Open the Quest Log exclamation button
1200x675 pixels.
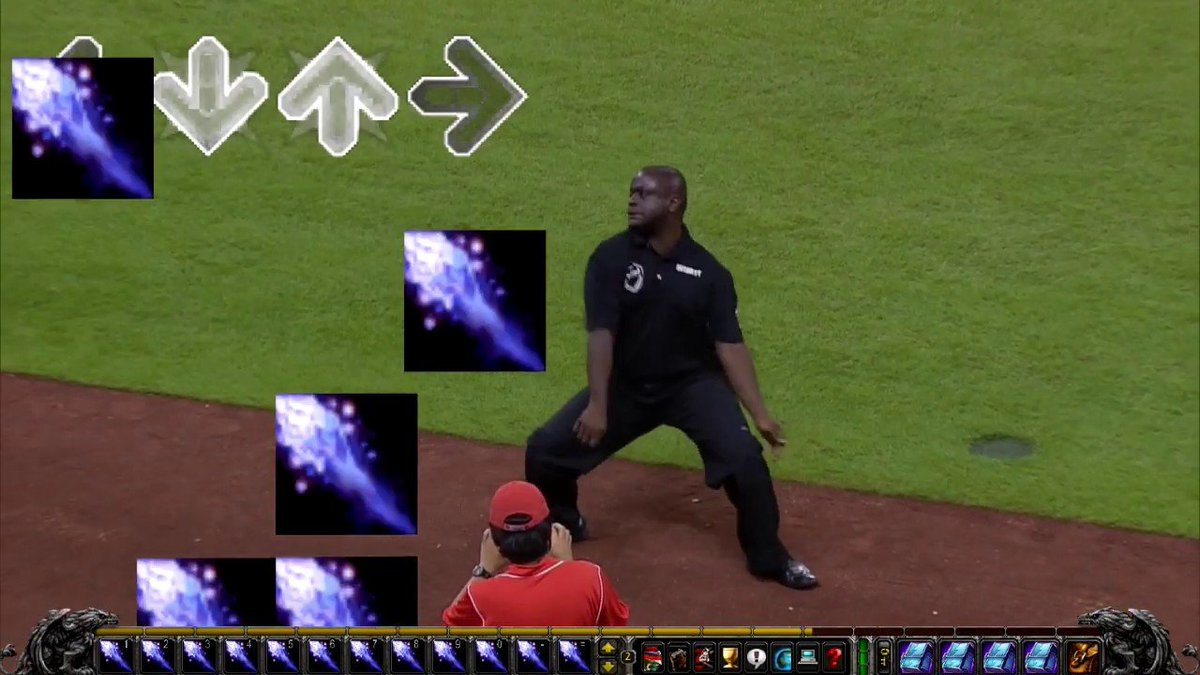756,658
